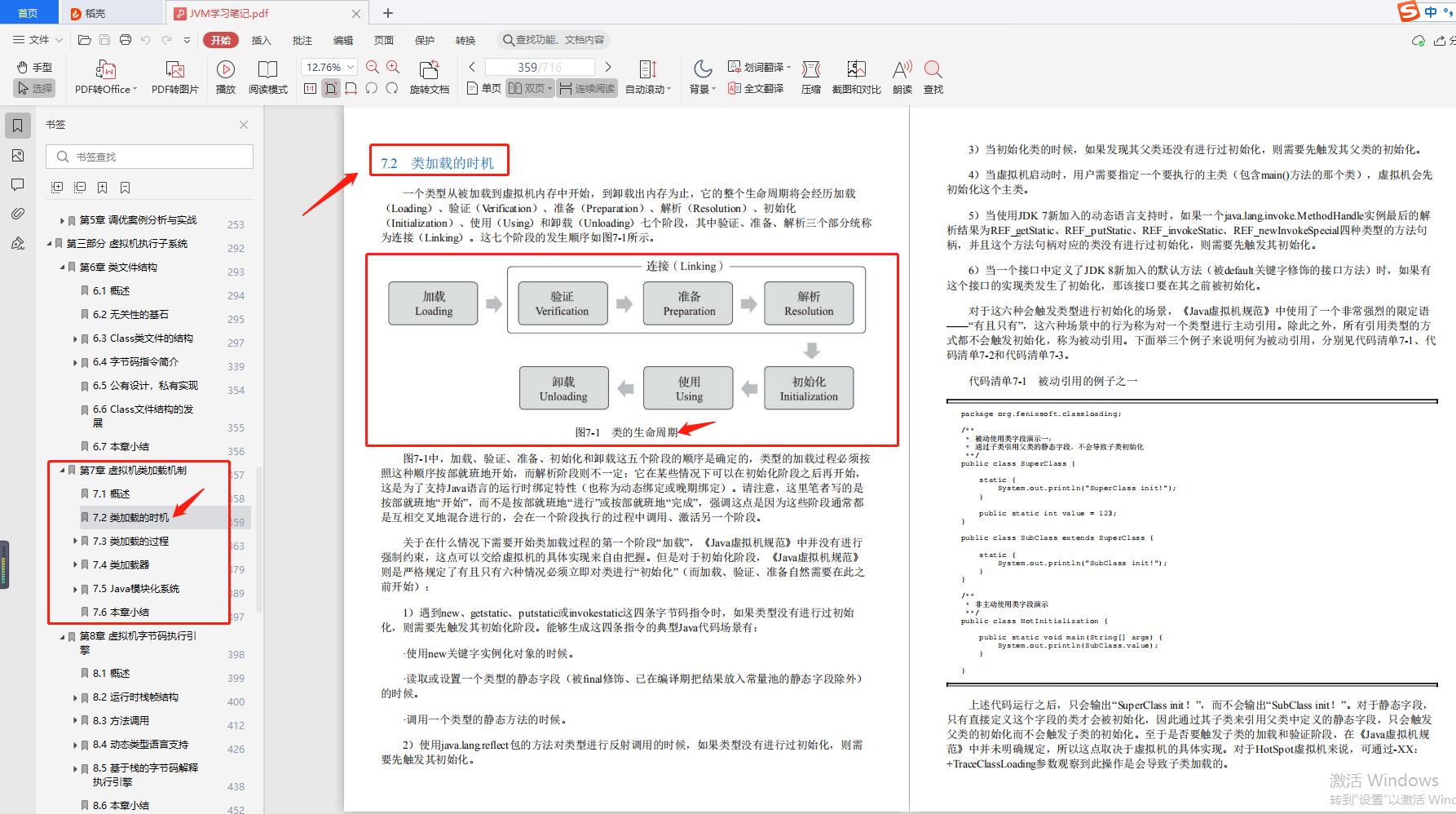
Task: Toggle the bookmarks sidebar panel
Action: [18, 126]
